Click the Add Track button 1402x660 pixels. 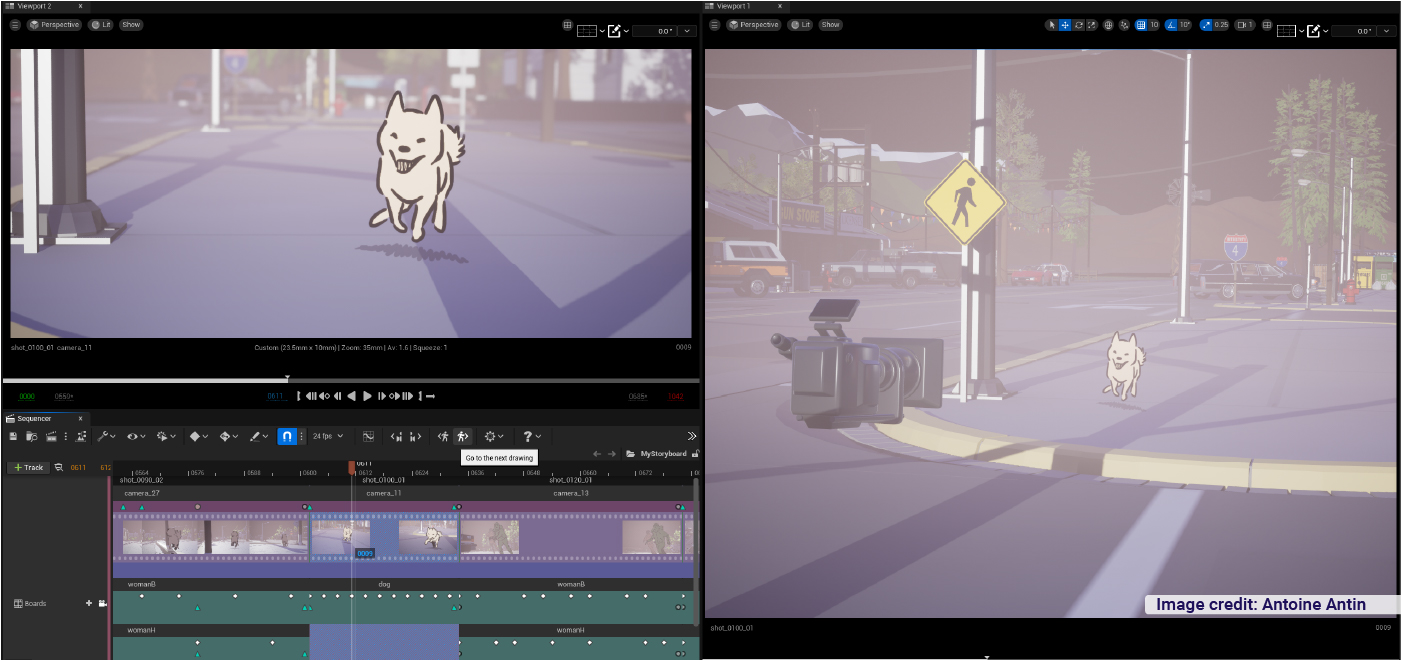coord(29,467)
